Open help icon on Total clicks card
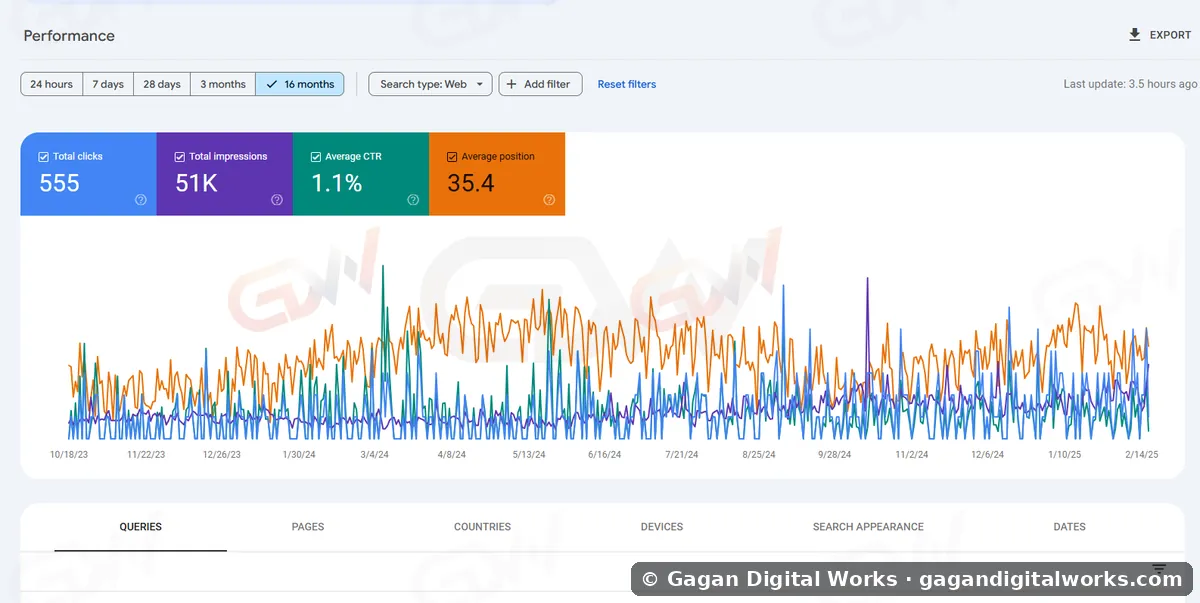The height and width of the screenshot is (603, 1200). [141, 200]
